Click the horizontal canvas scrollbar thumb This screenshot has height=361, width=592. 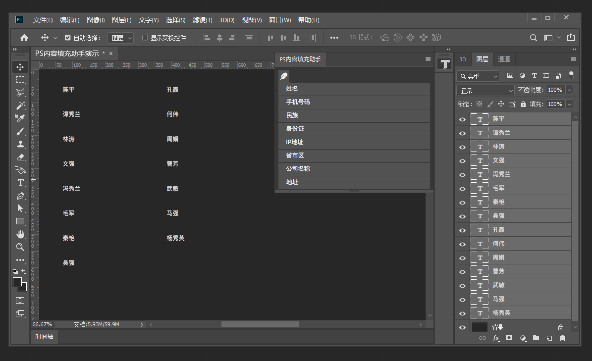click(x=260, y=324)
